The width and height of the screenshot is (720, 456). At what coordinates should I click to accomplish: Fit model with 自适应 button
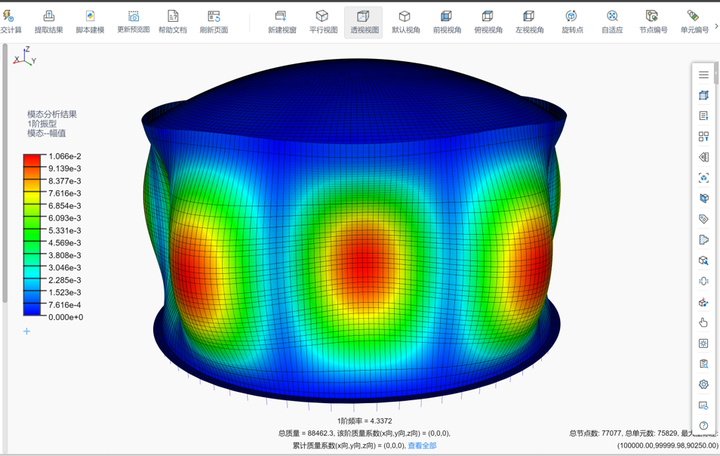611,20
